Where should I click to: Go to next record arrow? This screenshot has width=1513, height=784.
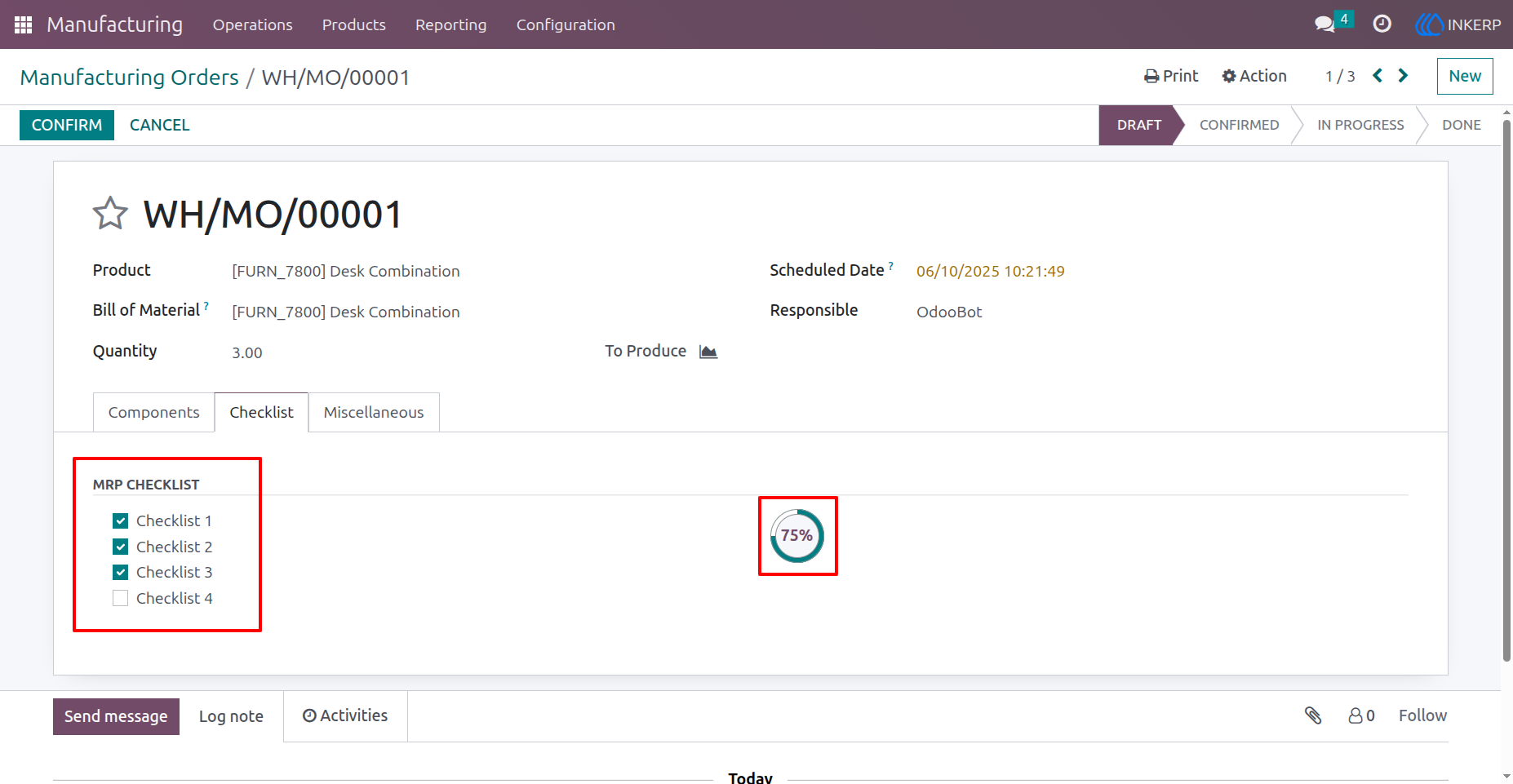[x=1404, y=76]
